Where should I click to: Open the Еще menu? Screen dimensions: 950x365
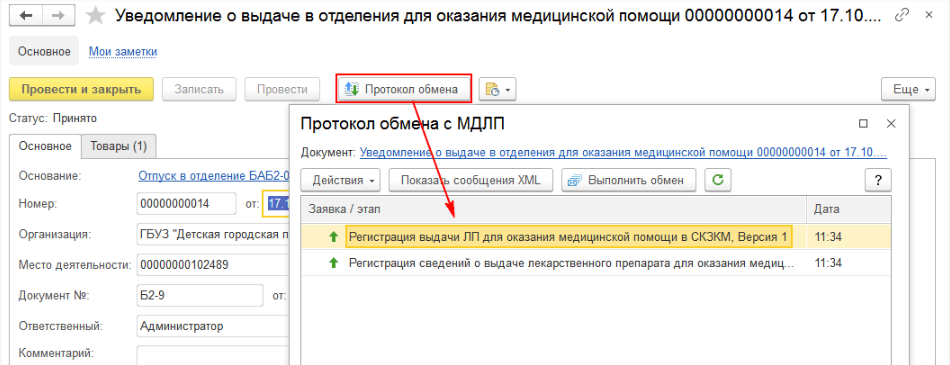pos(908,90)
